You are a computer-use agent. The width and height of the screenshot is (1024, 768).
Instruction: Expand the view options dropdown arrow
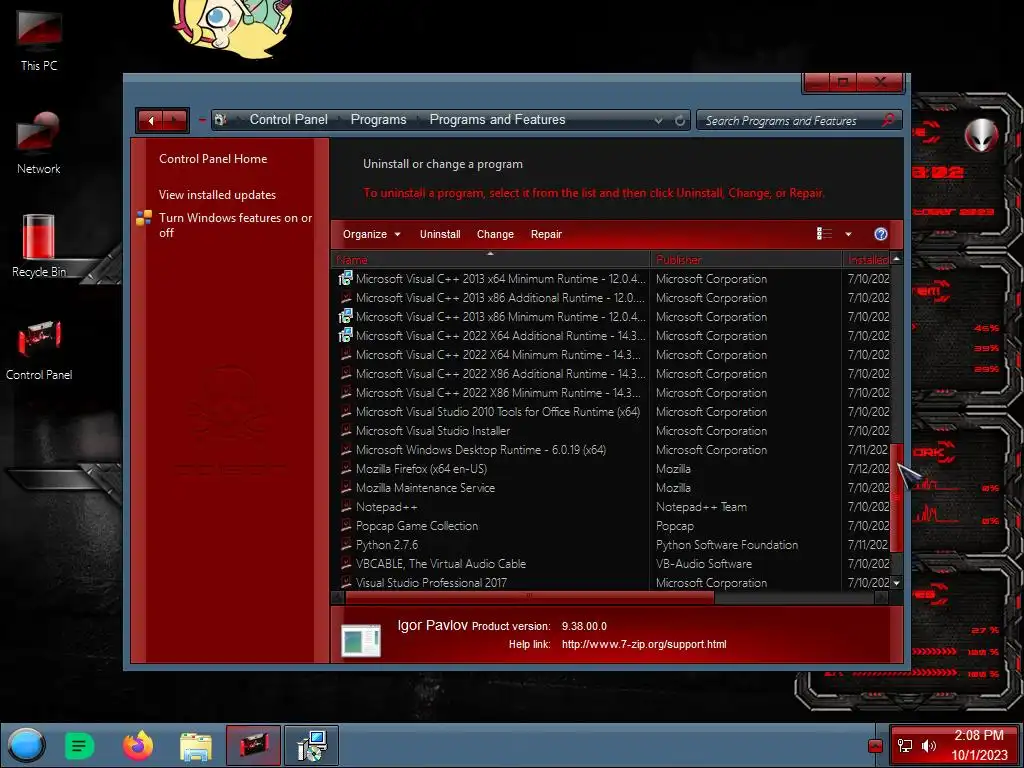tap(848, 234)
